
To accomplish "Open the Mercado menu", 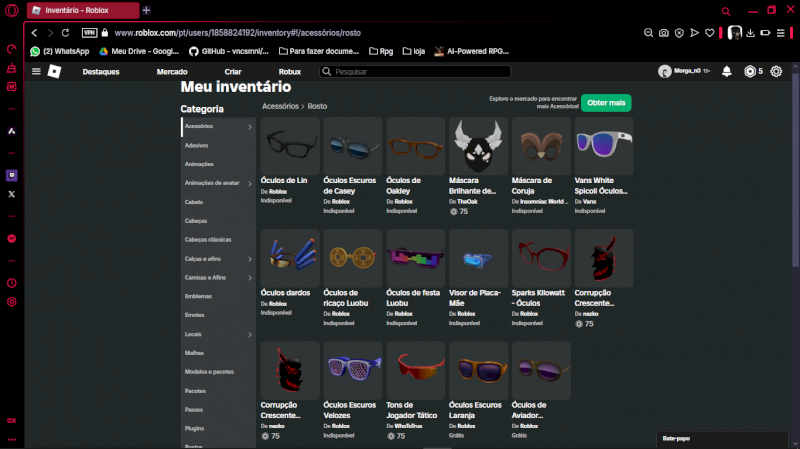I will (x=172, y=72).
